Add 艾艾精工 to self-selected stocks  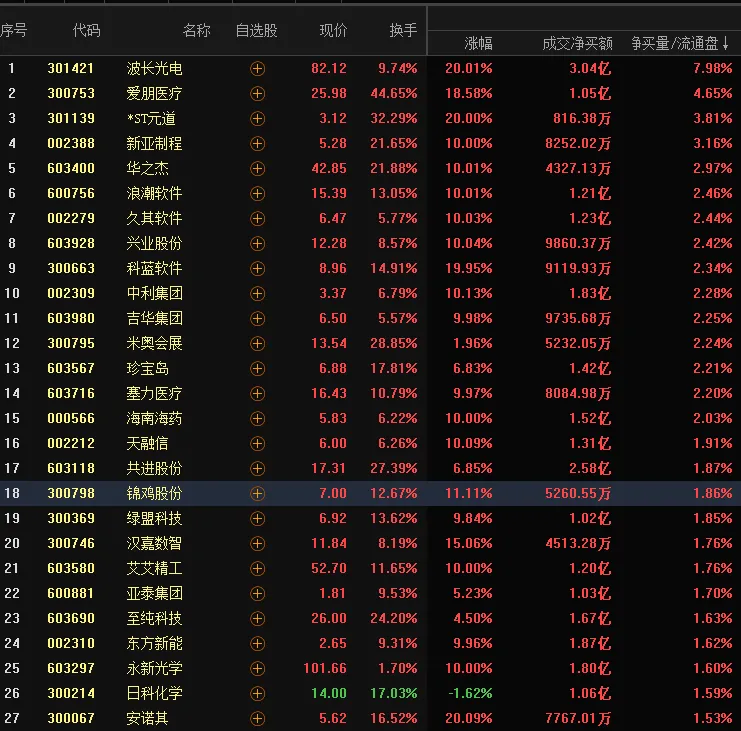click(257, 568)
